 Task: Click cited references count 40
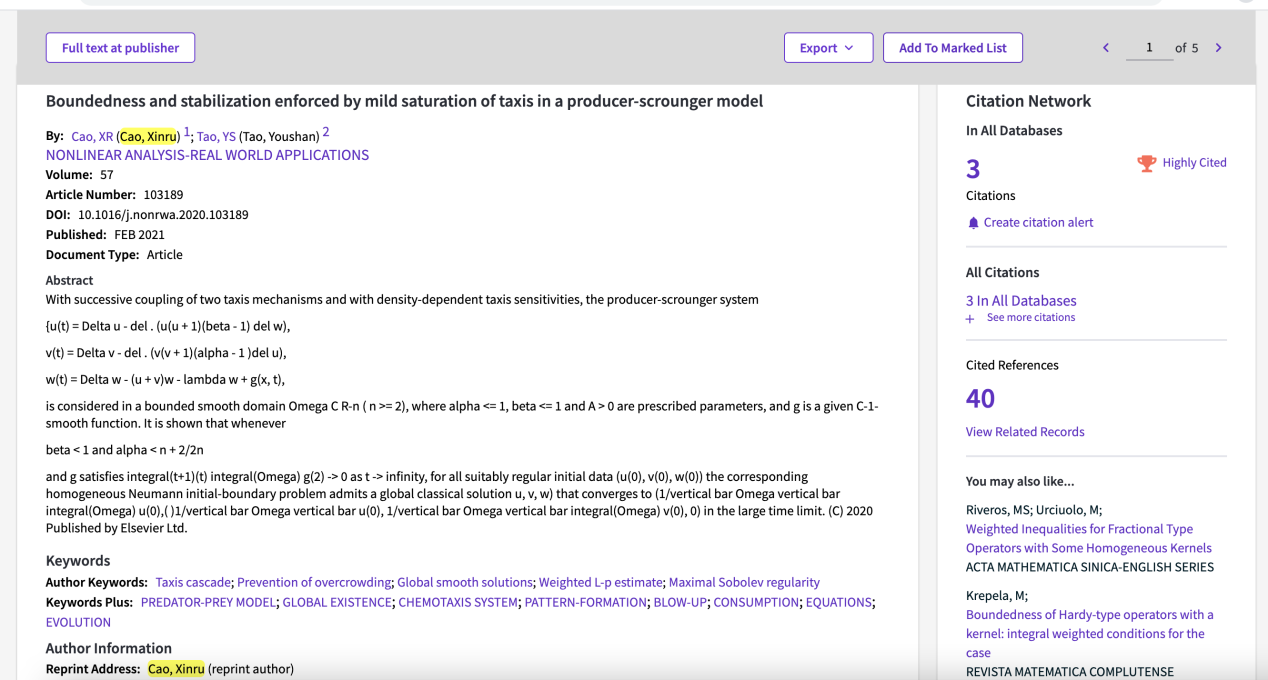tap(980, 399)
